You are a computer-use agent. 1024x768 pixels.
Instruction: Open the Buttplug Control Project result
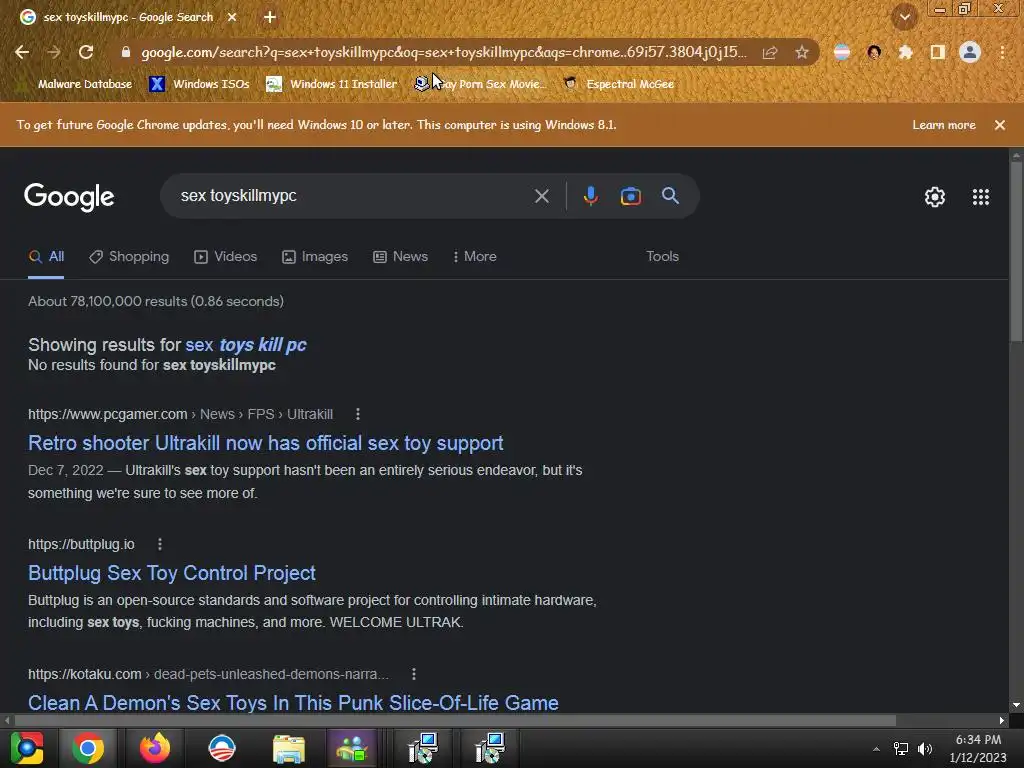[172, 573]
